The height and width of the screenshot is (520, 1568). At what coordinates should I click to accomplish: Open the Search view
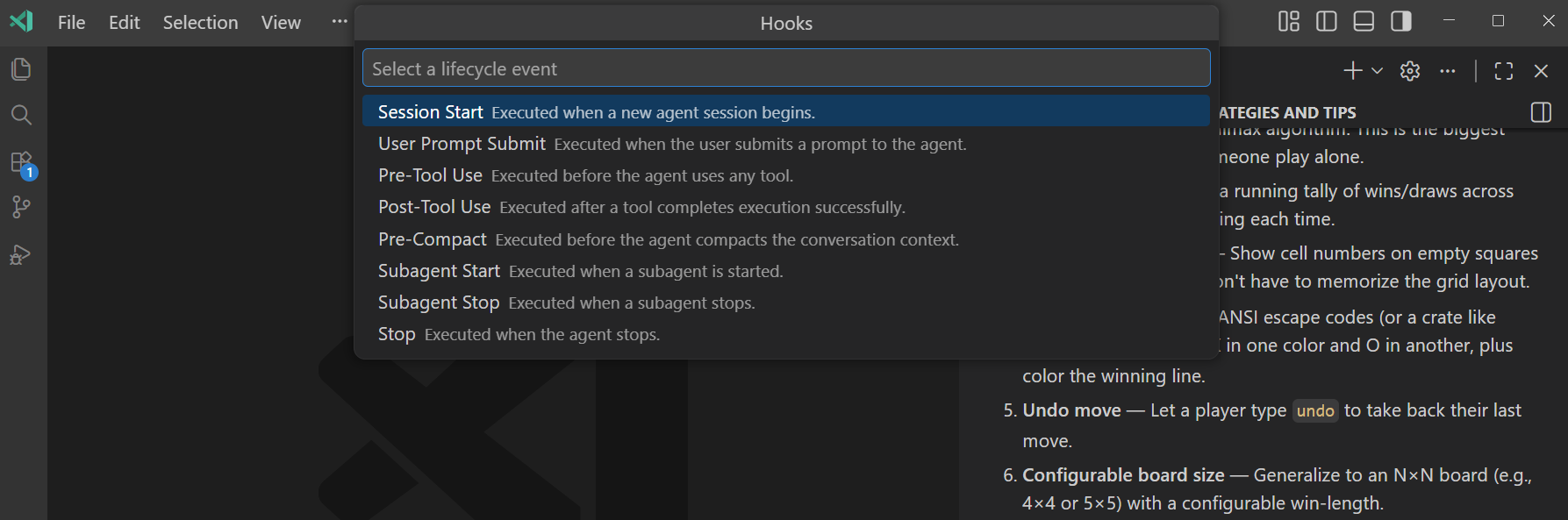pyautogui.click(x=21, y=115)
